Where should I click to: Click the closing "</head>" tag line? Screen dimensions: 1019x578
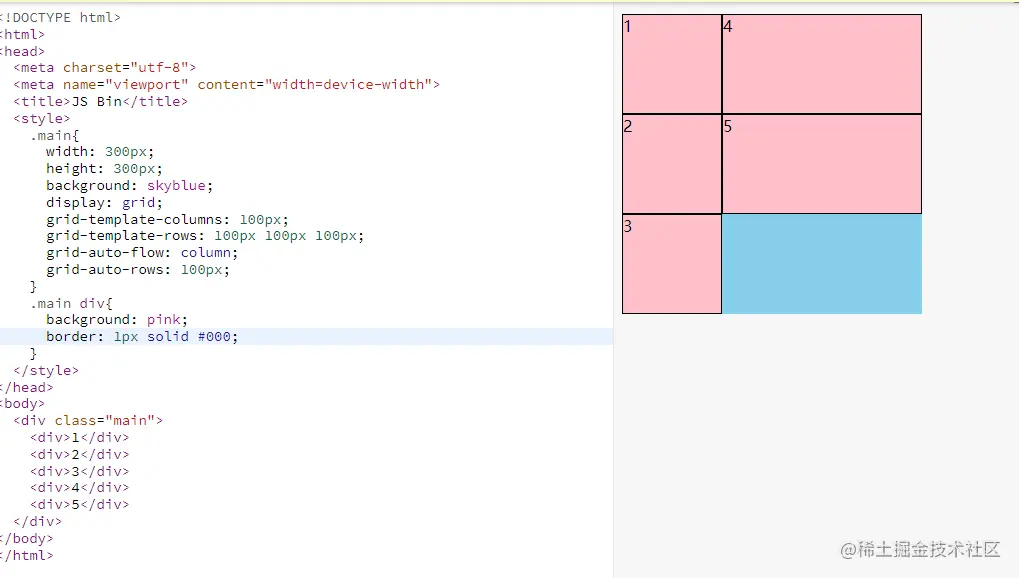26,388
